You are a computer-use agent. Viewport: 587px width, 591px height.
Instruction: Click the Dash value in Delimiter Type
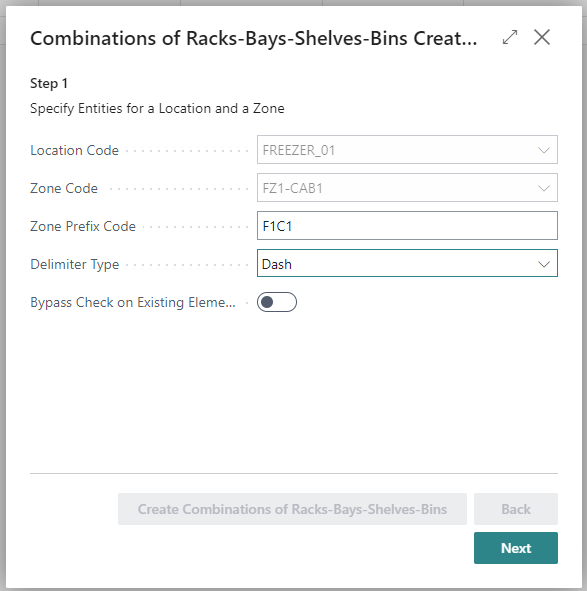click(277, 264)
